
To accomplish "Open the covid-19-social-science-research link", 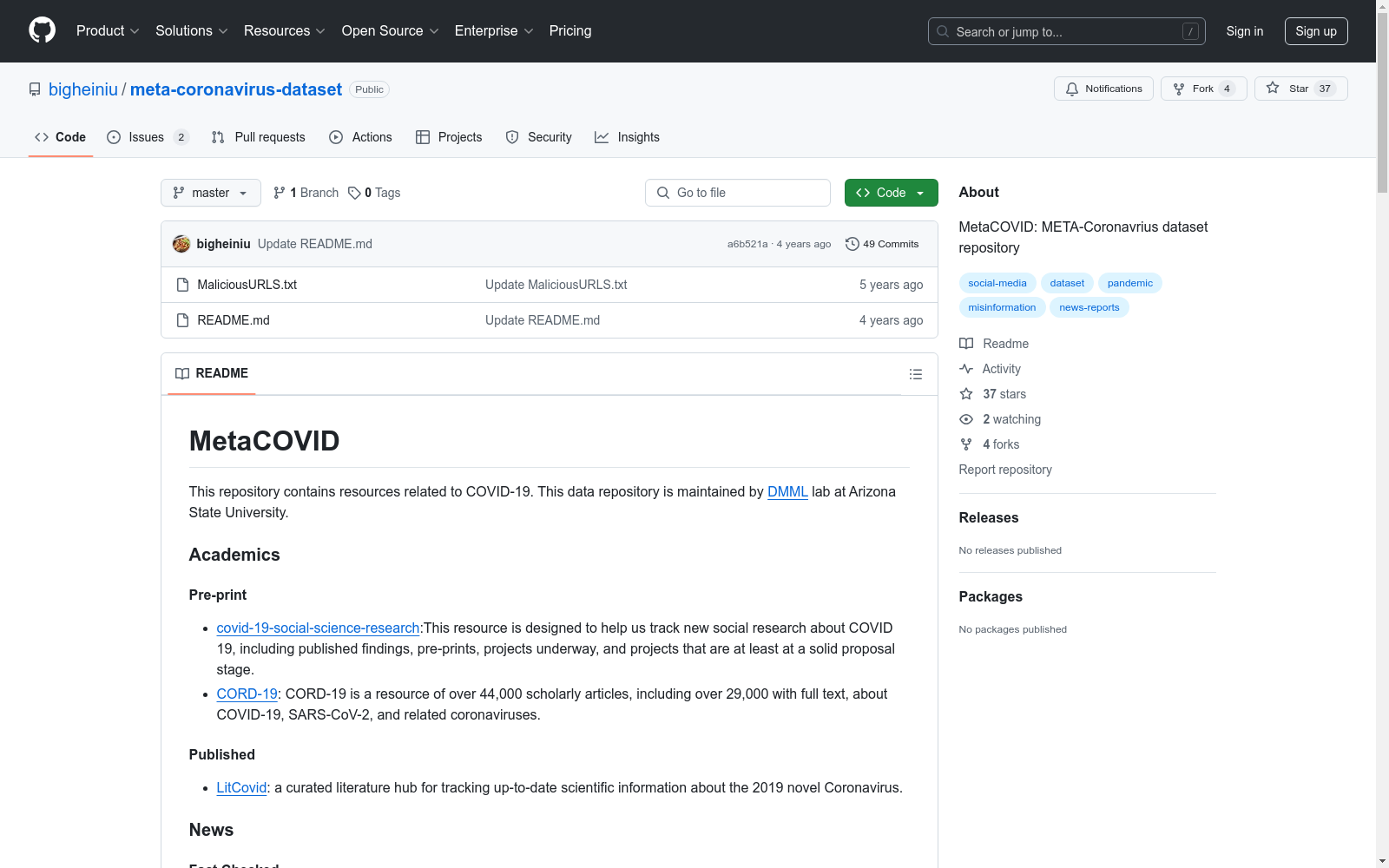I will [318, 628].
